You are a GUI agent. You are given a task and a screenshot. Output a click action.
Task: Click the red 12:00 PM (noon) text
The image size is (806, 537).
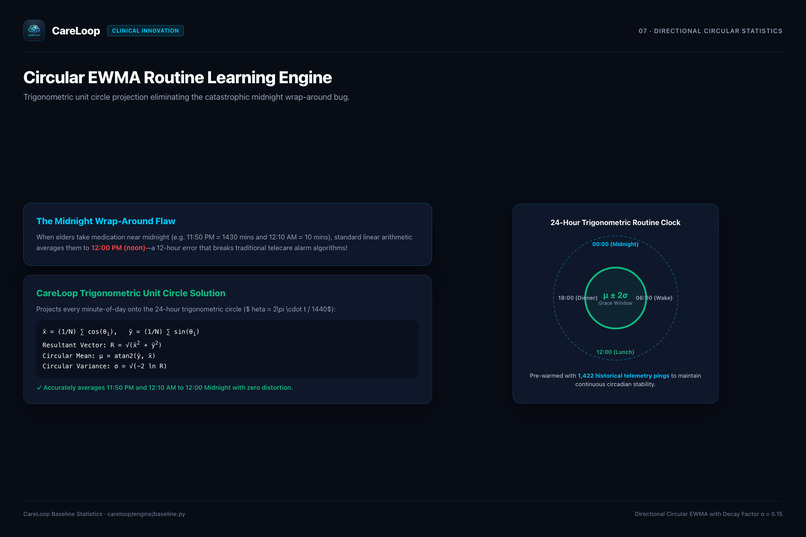tap(118, 248)
